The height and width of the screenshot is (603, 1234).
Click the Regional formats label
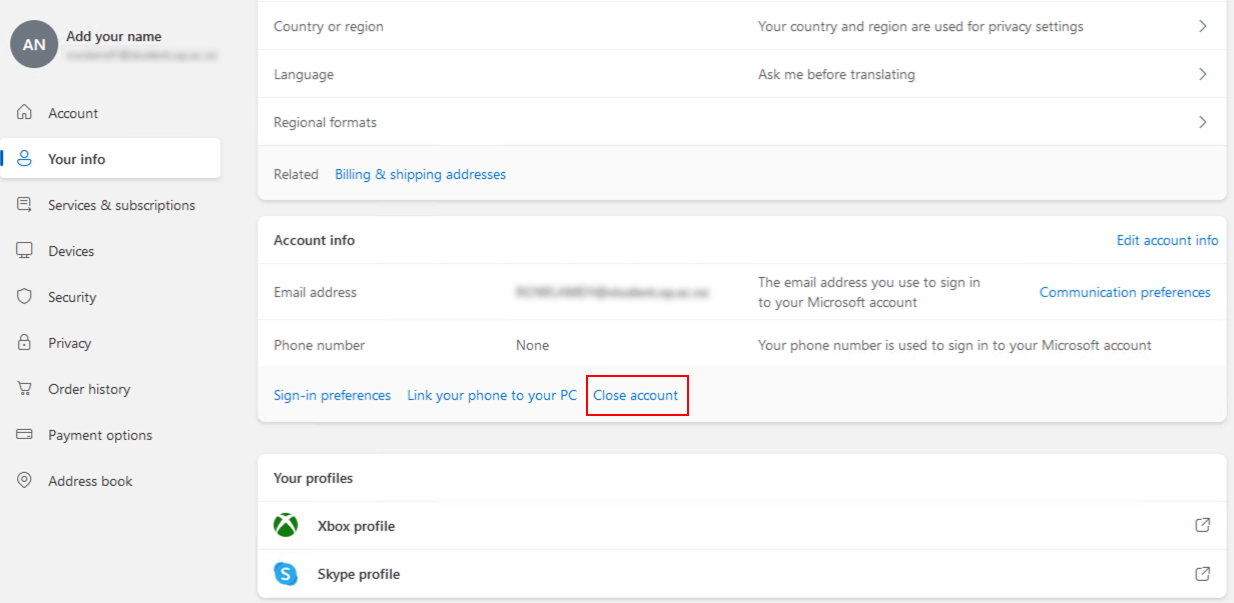click(x=325, y=122)
